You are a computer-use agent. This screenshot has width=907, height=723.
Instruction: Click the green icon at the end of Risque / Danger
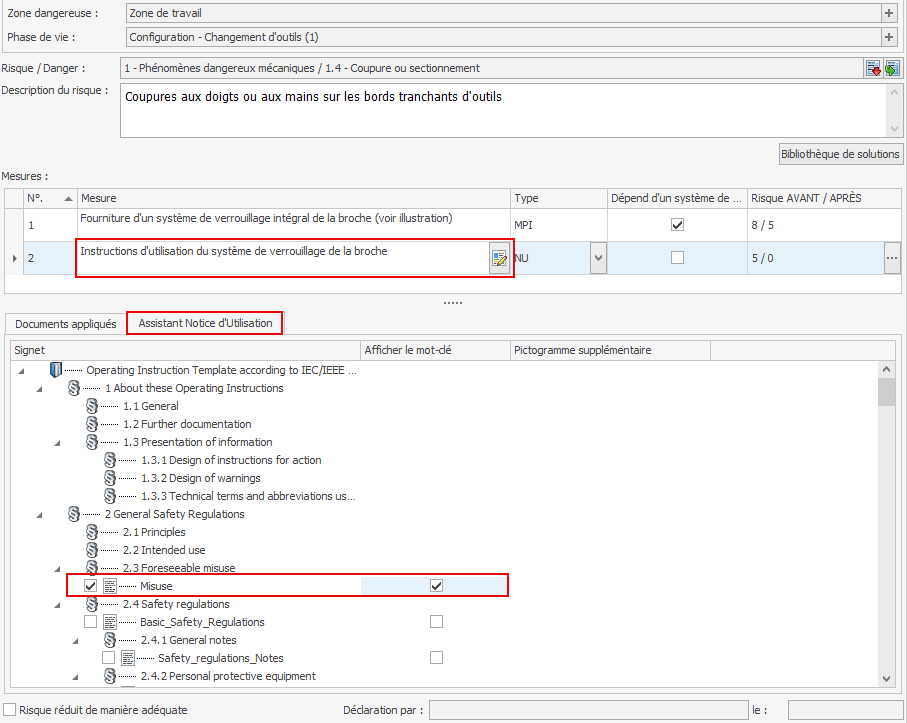[891, 68]
